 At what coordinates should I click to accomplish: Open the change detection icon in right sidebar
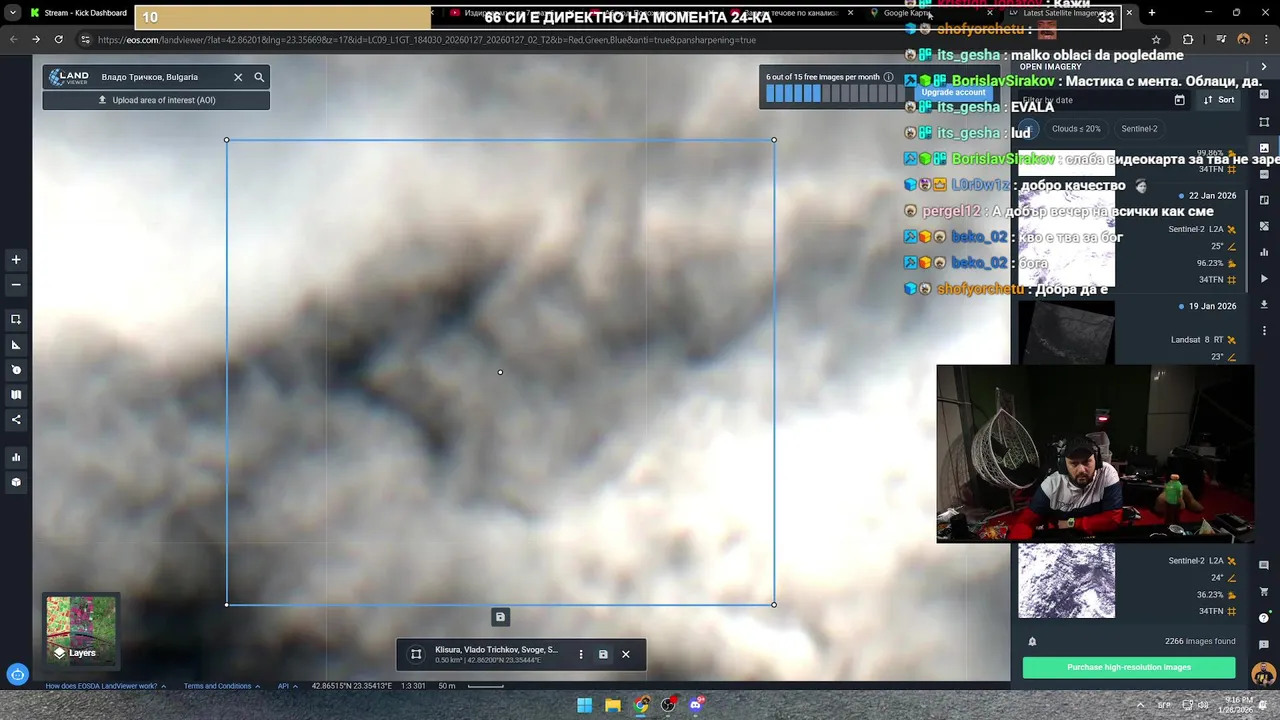pyautogui.click(x=1264, y=226)
